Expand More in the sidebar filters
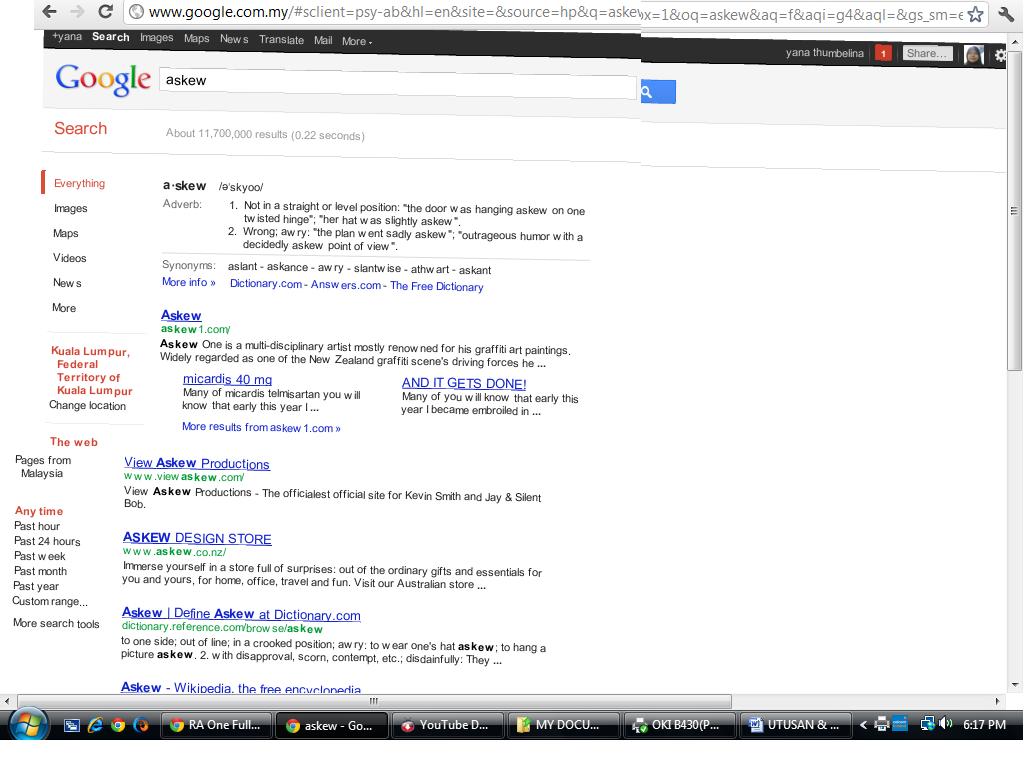Image resolution: width=1024 pixels, height=768 pixels. [64, 308]
